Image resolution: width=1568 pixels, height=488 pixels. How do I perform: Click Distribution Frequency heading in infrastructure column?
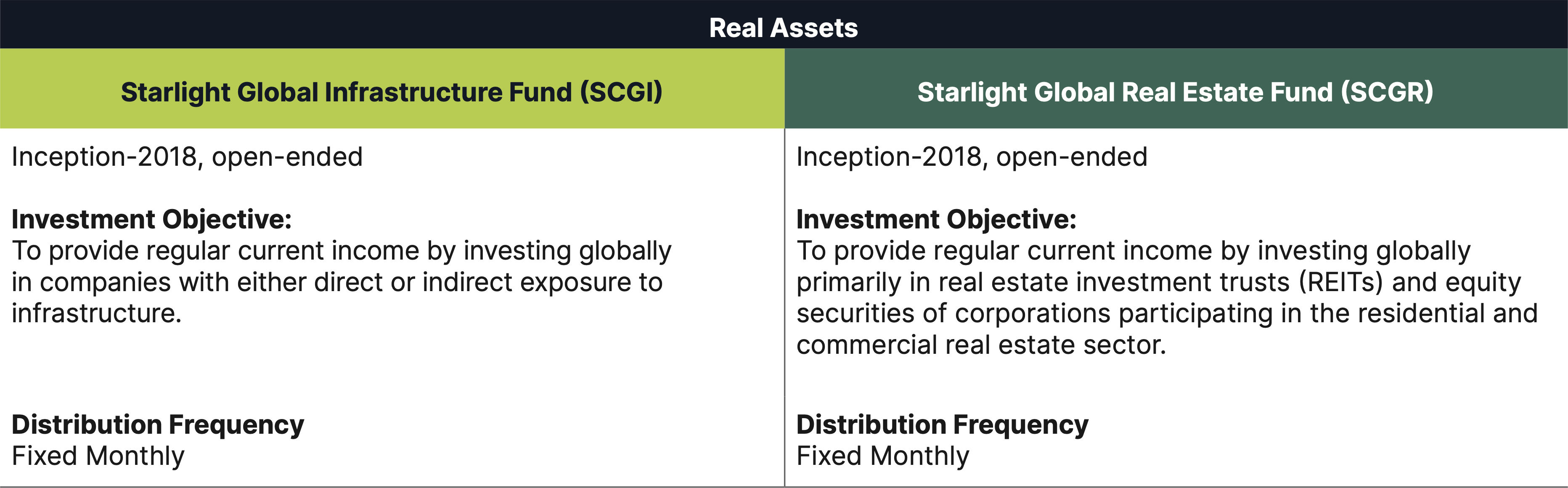coord(158,425)
